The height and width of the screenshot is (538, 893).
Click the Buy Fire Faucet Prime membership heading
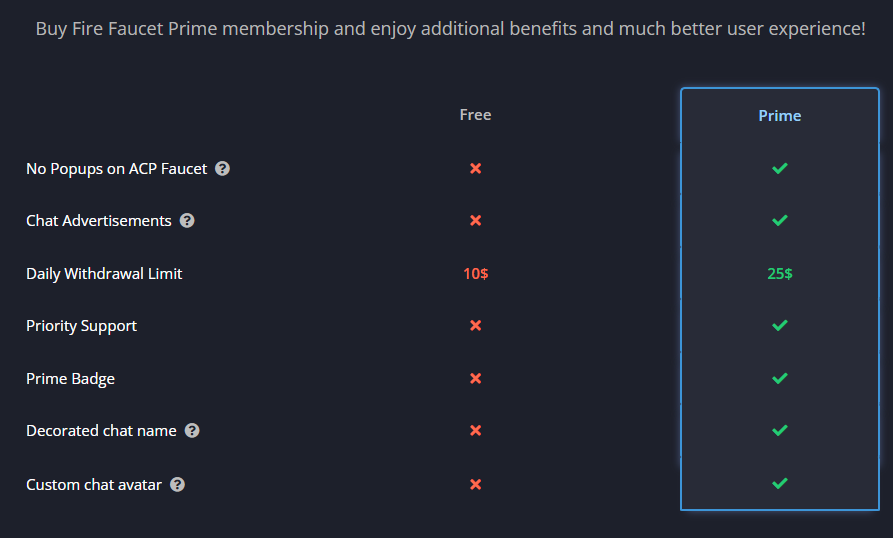point(450,28)
